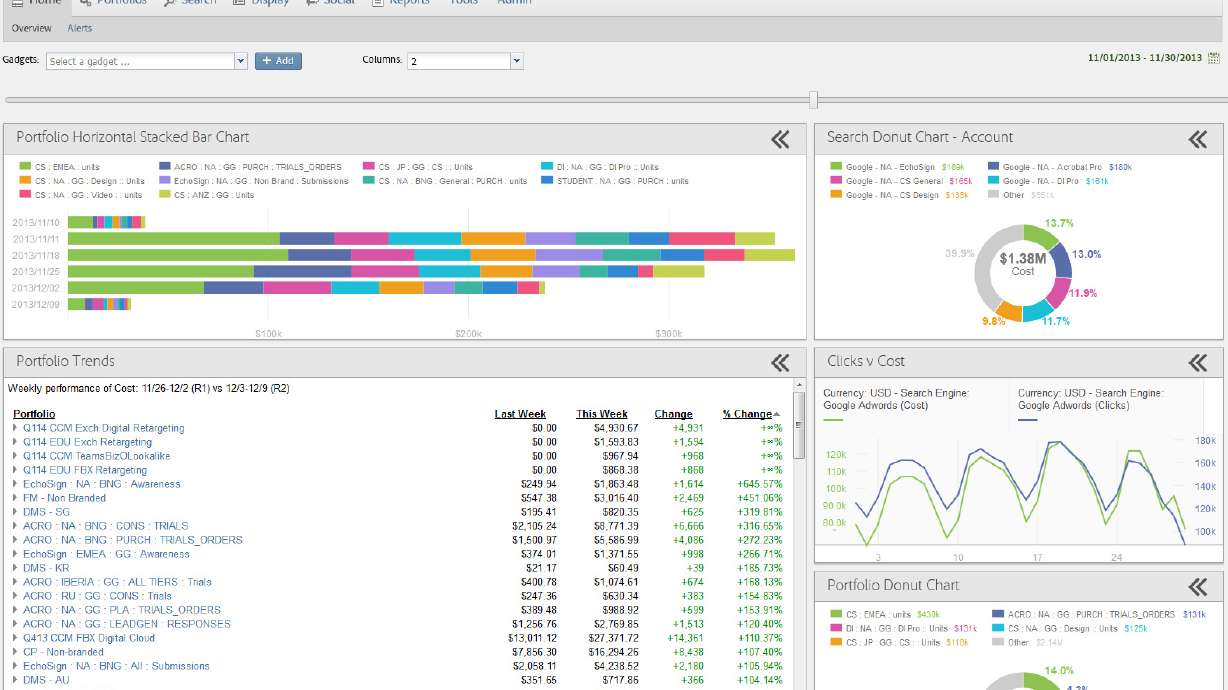Collapse the Search Donut Chart panel chevron
Viewport: 1228px width, 690px height.
pyautogui.click(x=1196, y=139)
